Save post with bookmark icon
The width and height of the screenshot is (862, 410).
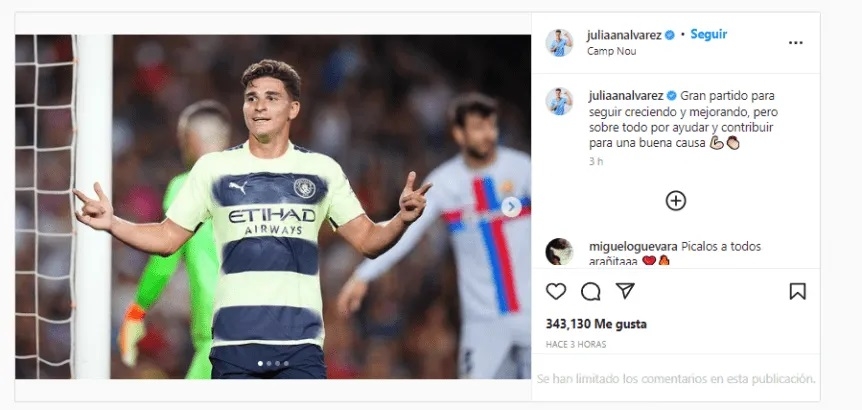[797, 291]
